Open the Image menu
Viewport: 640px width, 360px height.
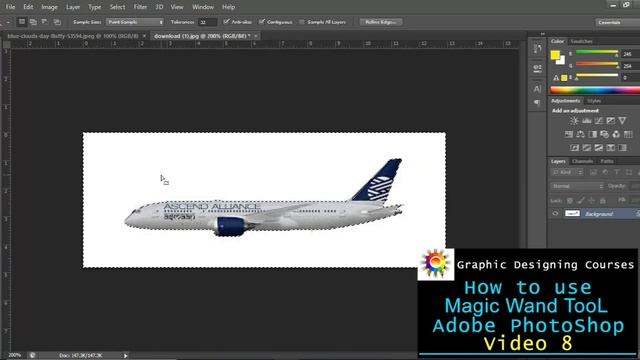(x=49, y=7)
